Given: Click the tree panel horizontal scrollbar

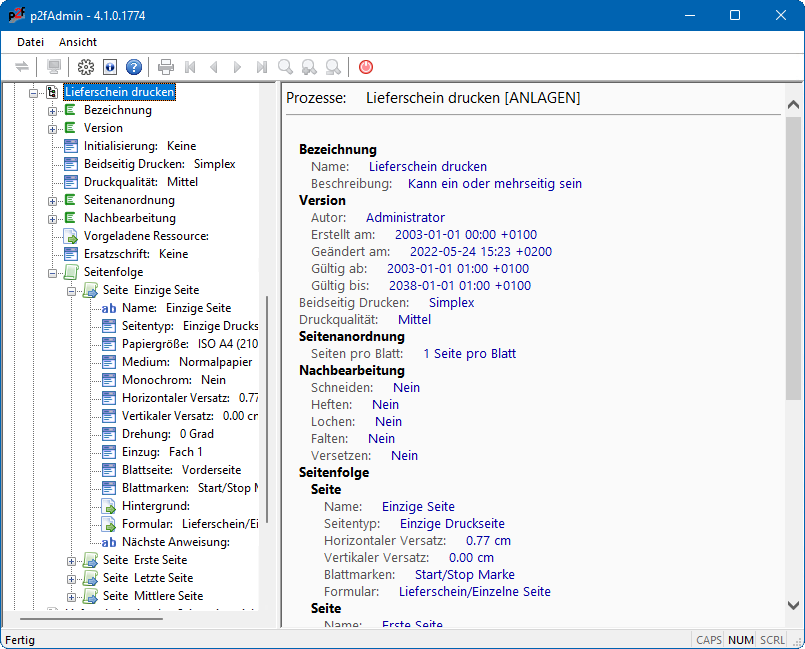Looking at the screenshot, I should 90,619.
